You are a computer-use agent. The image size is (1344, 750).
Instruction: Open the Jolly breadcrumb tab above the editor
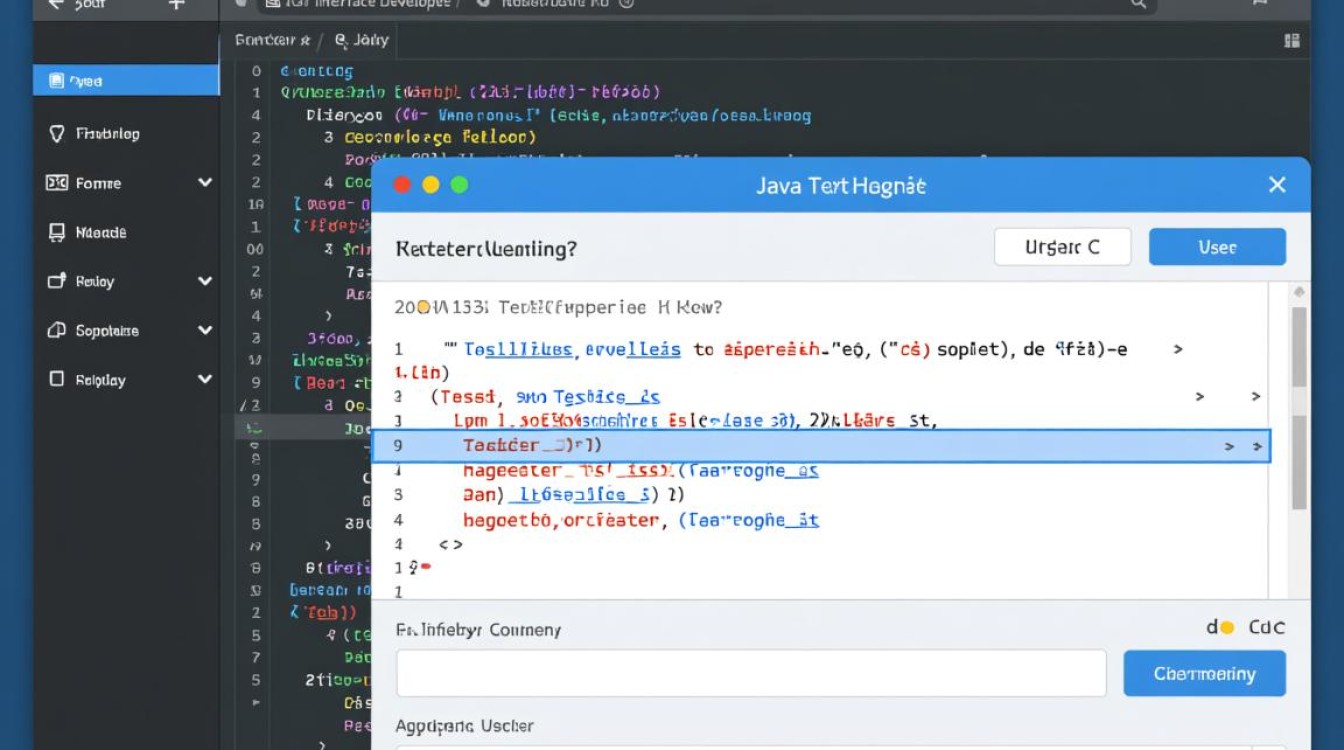(x=362, y=41)
